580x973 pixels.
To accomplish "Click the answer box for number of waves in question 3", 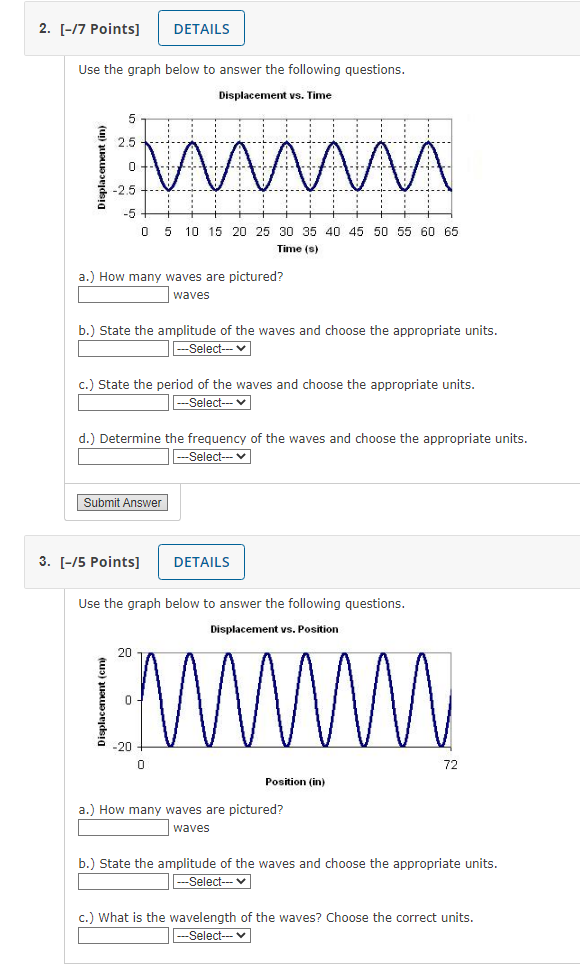I will click(x=122, y=827).
